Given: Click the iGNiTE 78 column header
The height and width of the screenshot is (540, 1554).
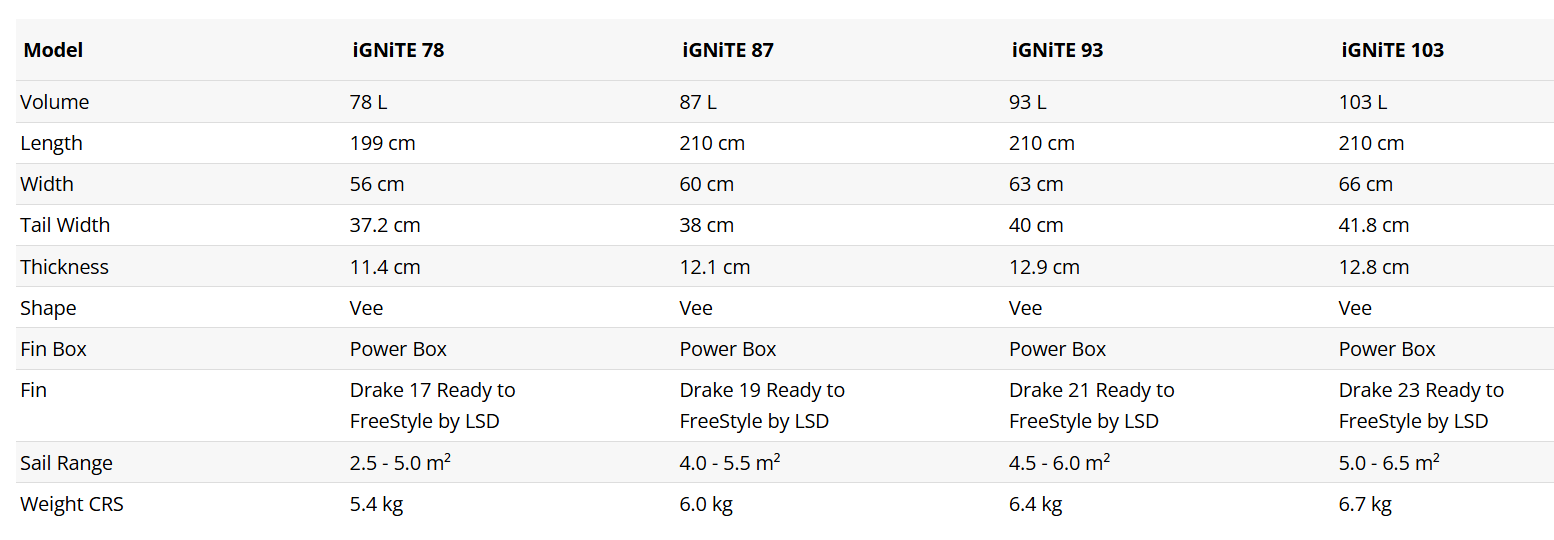Looking at the screenshot, I should 397,50.
